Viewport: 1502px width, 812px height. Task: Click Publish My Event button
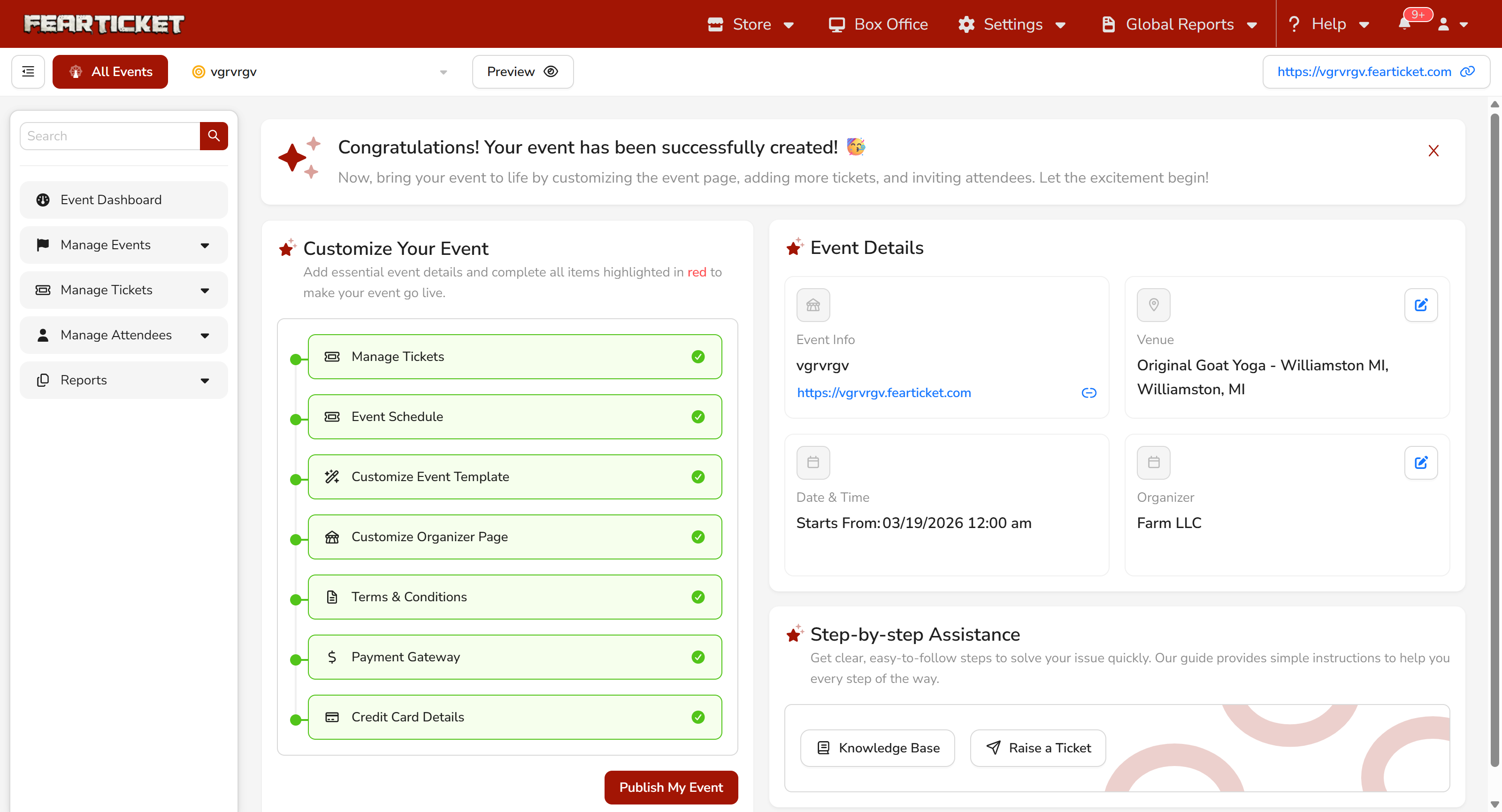(x=671, y=787)
